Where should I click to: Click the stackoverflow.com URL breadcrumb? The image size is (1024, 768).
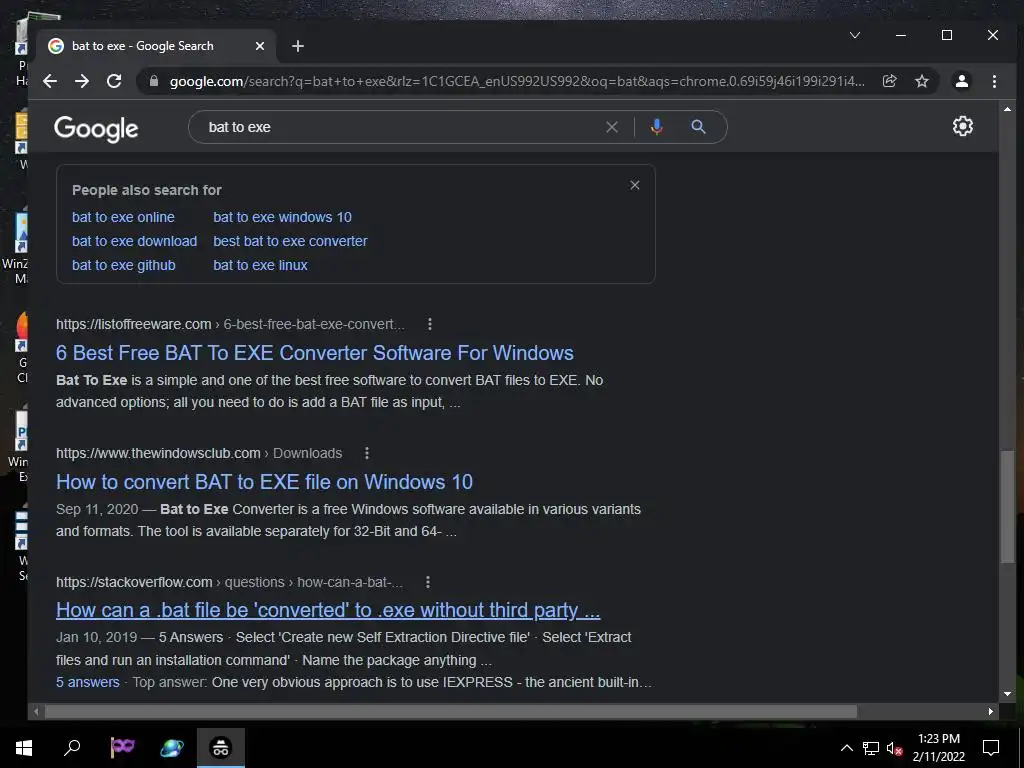229,582
